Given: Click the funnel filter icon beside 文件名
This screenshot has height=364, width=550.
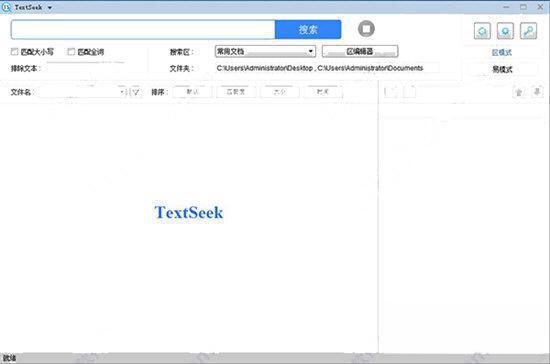Looking at the screenshot, I should click(x=136, y=92).
